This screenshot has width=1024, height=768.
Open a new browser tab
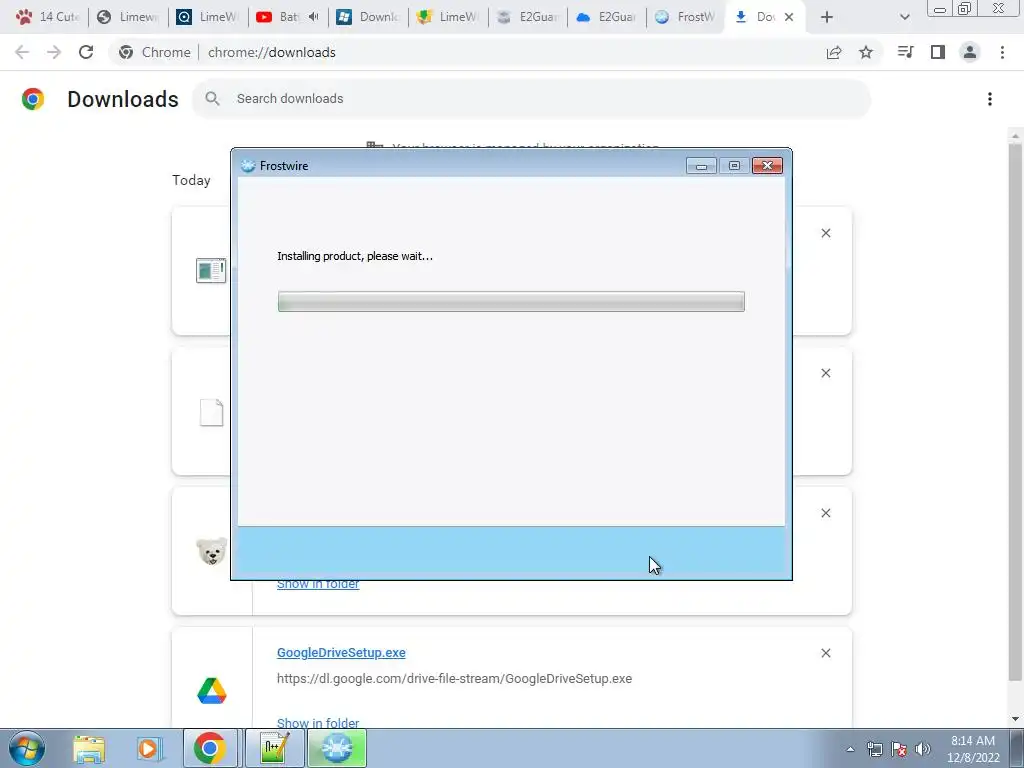click(827, 17)
